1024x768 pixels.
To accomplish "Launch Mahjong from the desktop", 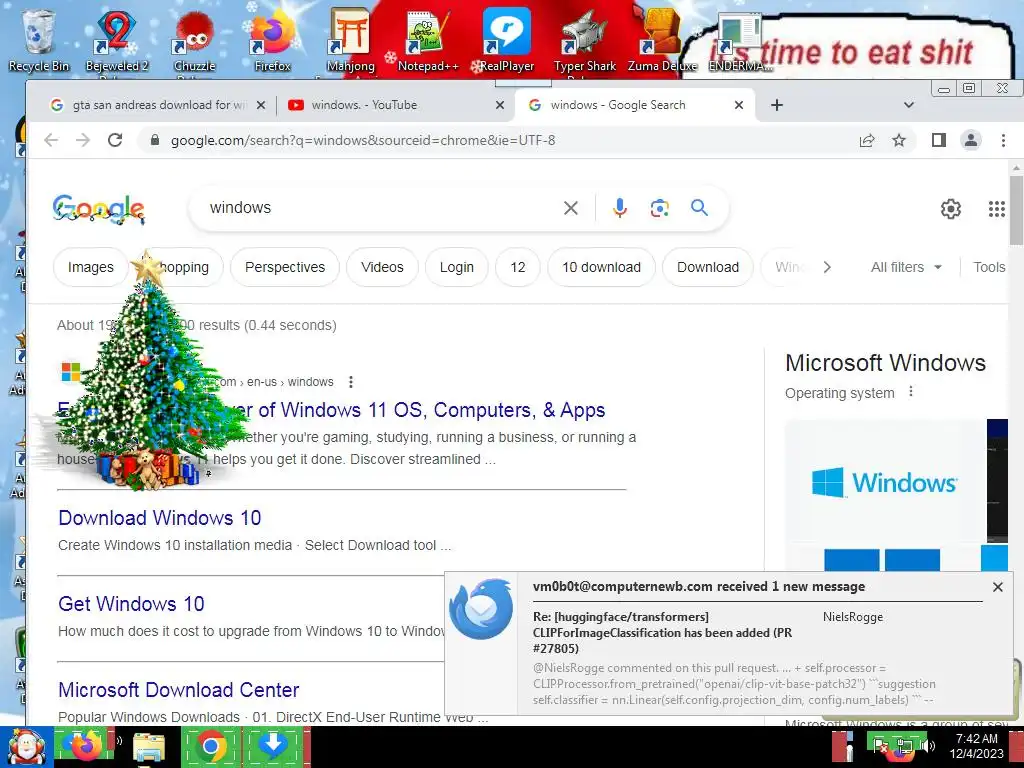I will (x=351, y=39).
